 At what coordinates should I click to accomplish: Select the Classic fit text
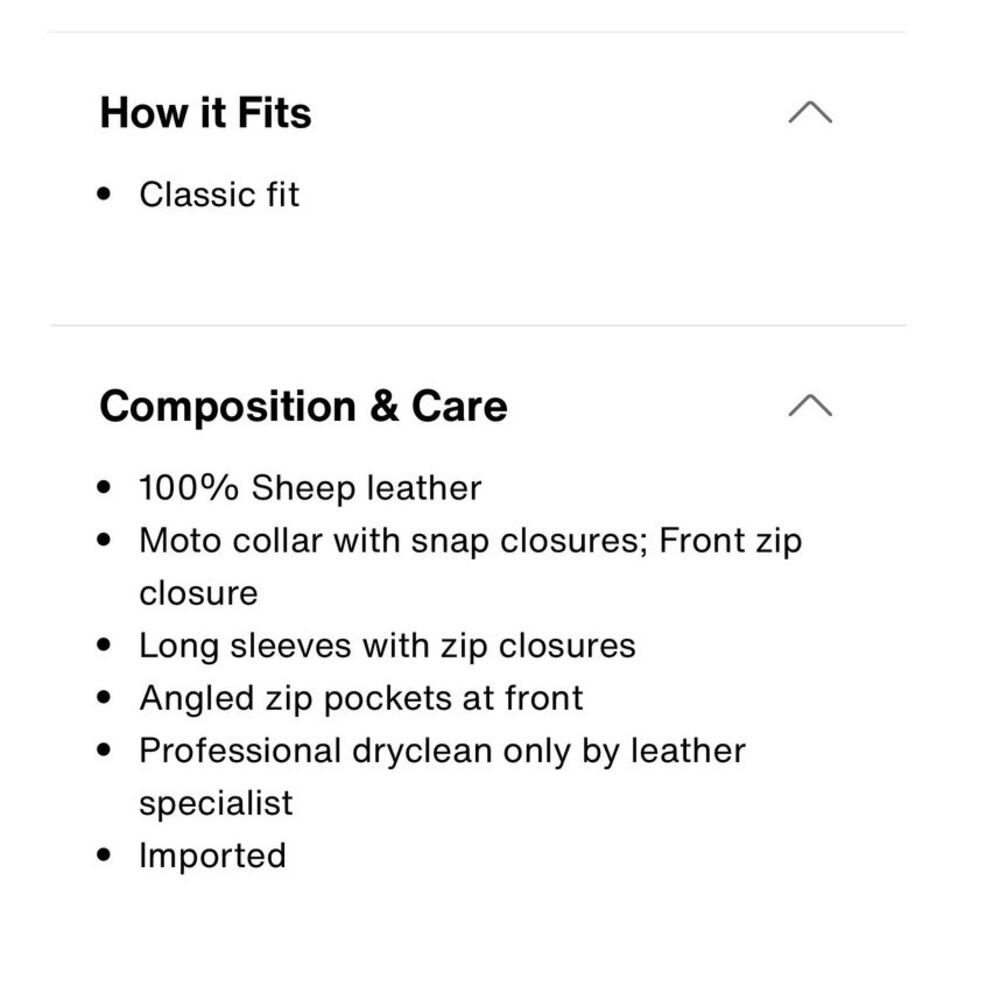click(x=219, y=194)
